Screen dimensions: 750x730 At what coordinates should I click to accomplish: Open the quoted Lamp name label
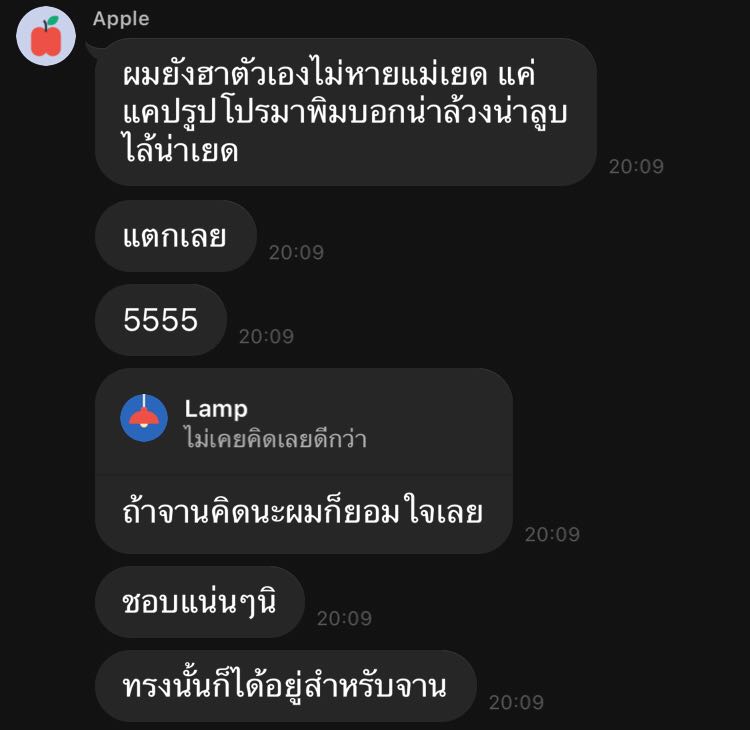pos(216,409)
